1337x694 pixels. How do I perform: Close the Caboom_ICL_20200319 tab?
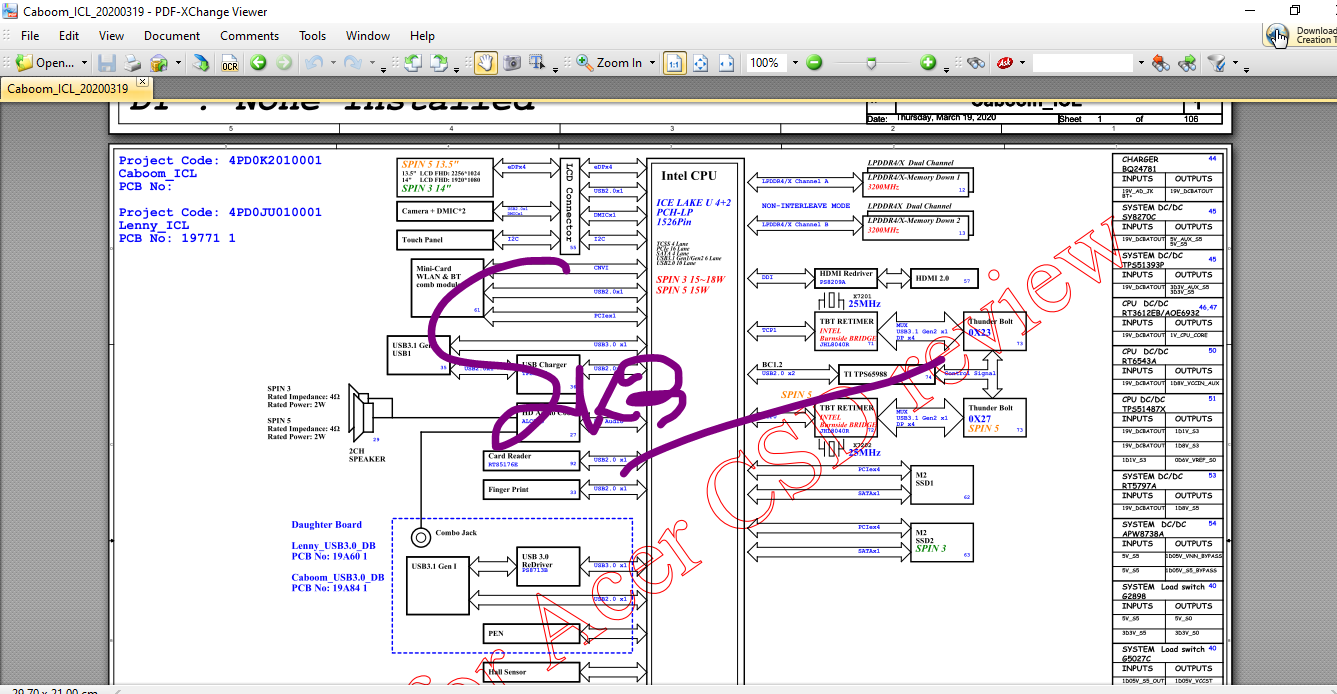click(142, 82)
